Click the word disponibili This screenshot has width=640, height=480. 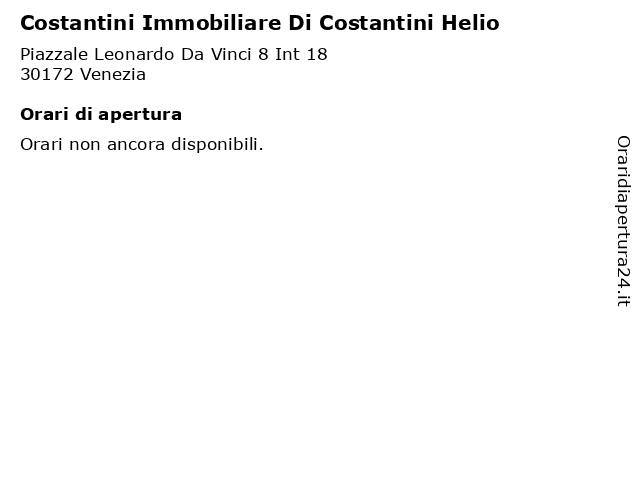[217, 144]
